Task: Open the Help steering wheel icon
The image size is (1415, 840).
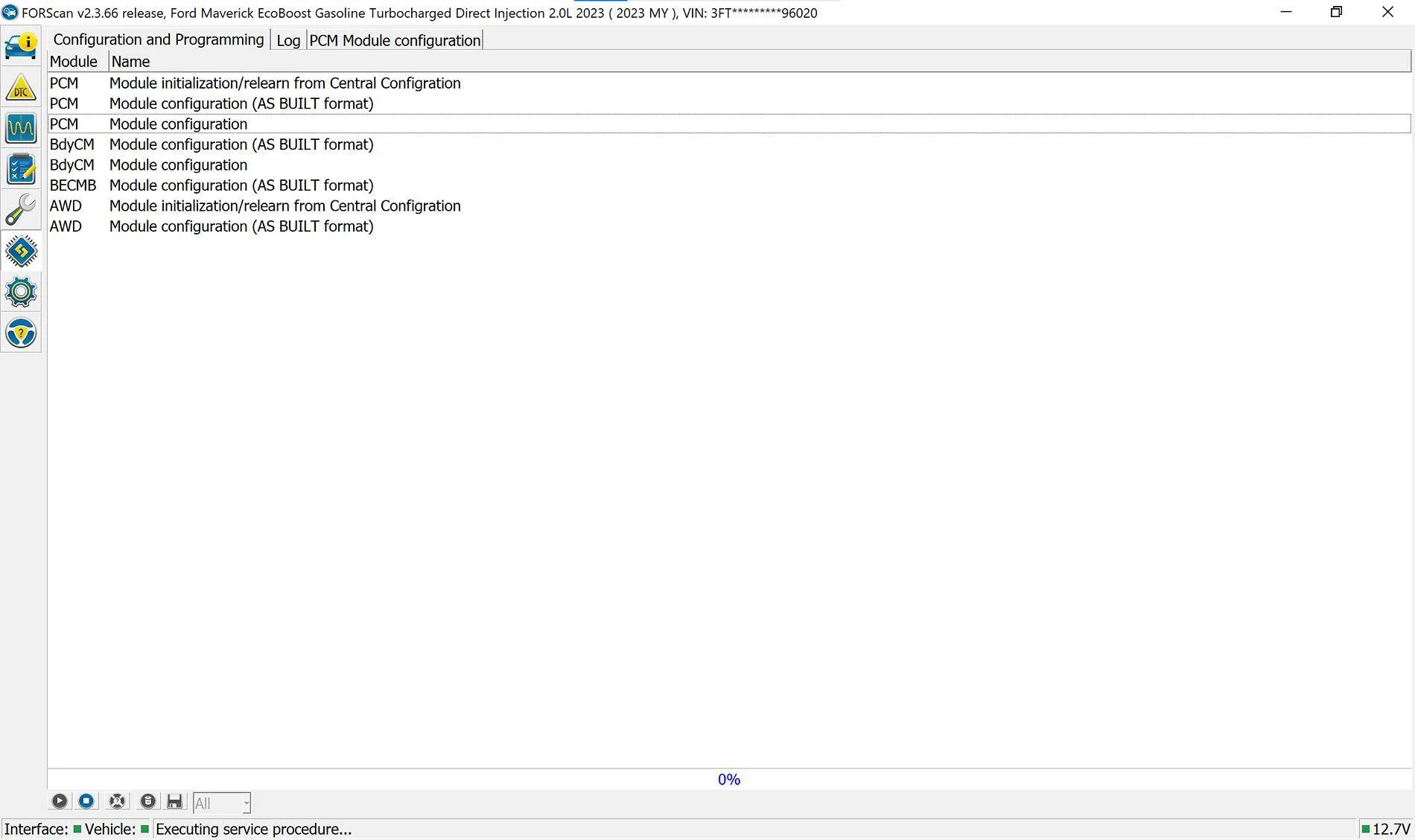Action: [x=21, y=333]
